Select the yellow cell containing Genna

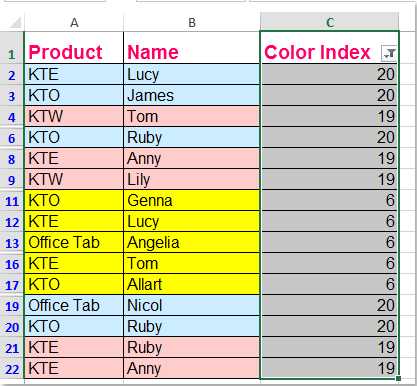click(192, 200)
